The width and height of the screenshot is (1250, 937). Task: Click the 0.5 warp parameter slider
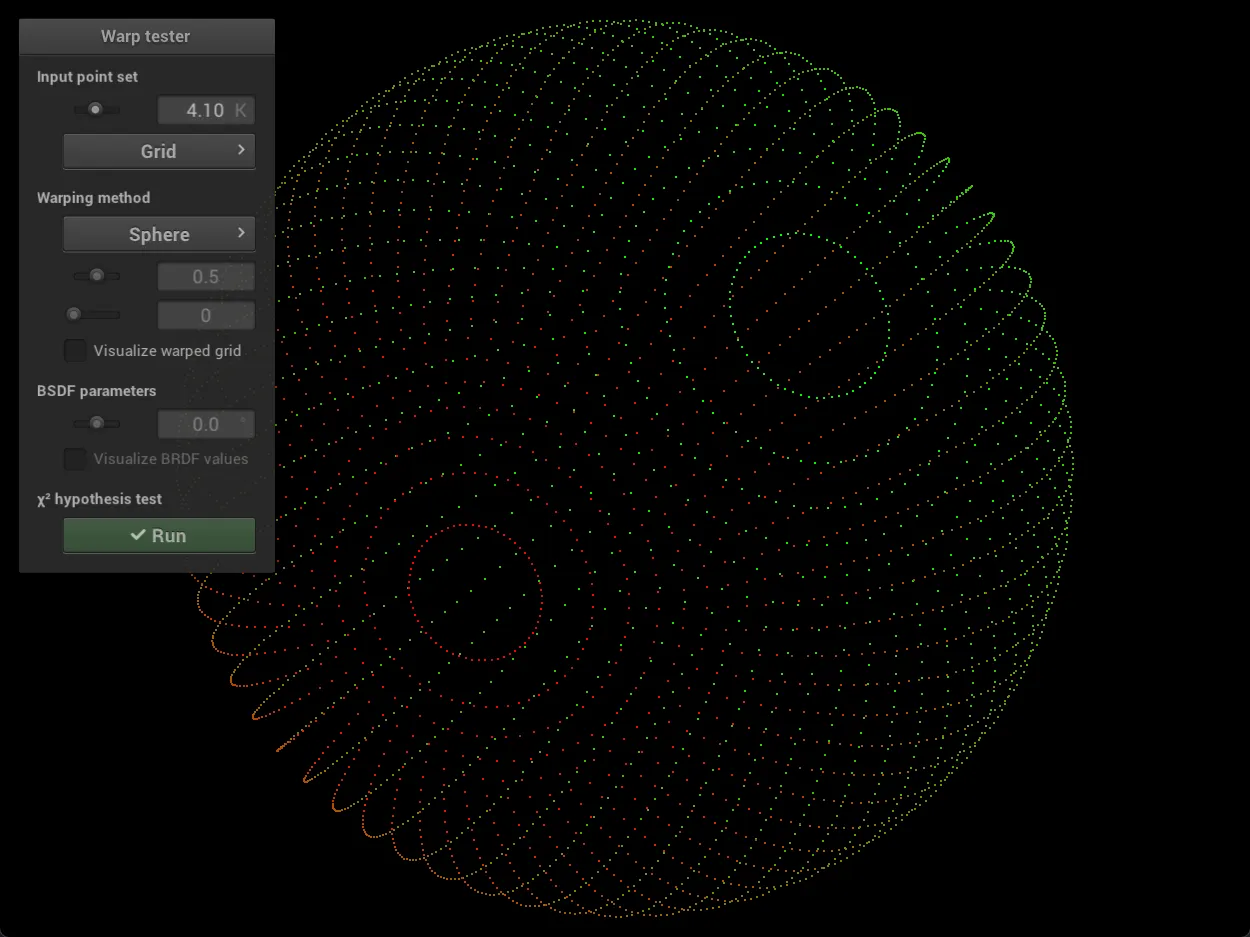click(96, 275)
